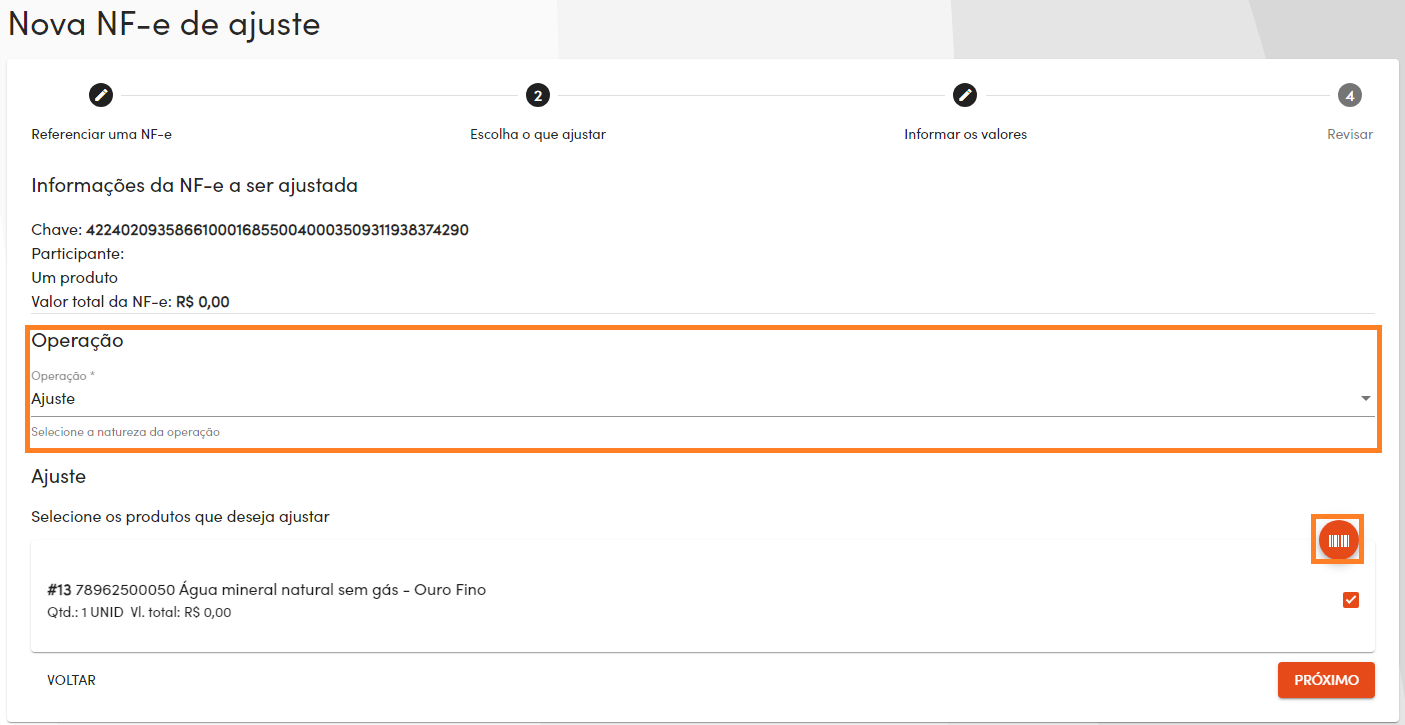Screen dimensions: 1405x725
Task: Click the VOLTAR link
Action: [x=70, y=680]
